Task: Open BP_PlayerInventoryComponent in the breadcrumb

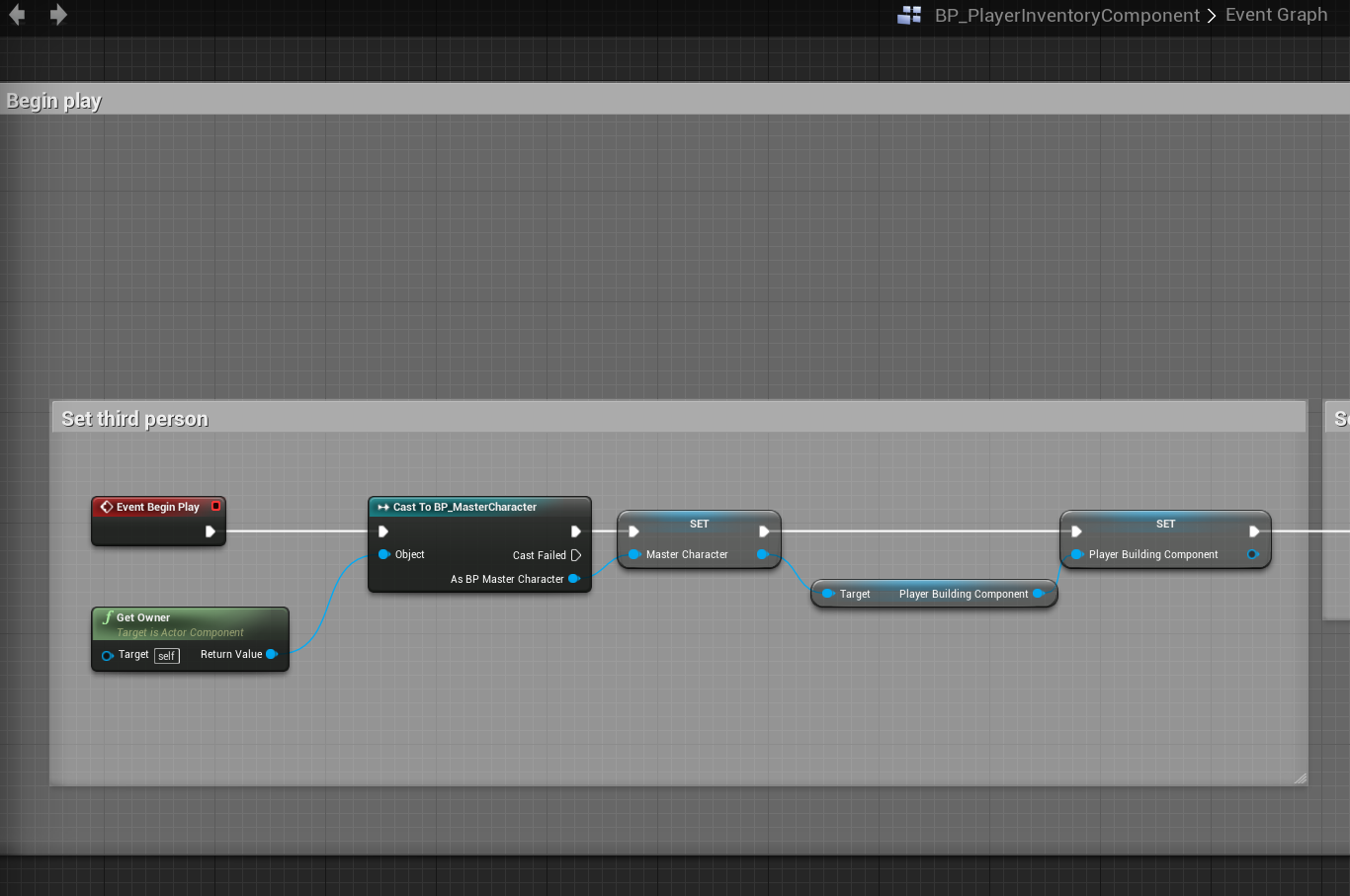Action: (1066, 16)
